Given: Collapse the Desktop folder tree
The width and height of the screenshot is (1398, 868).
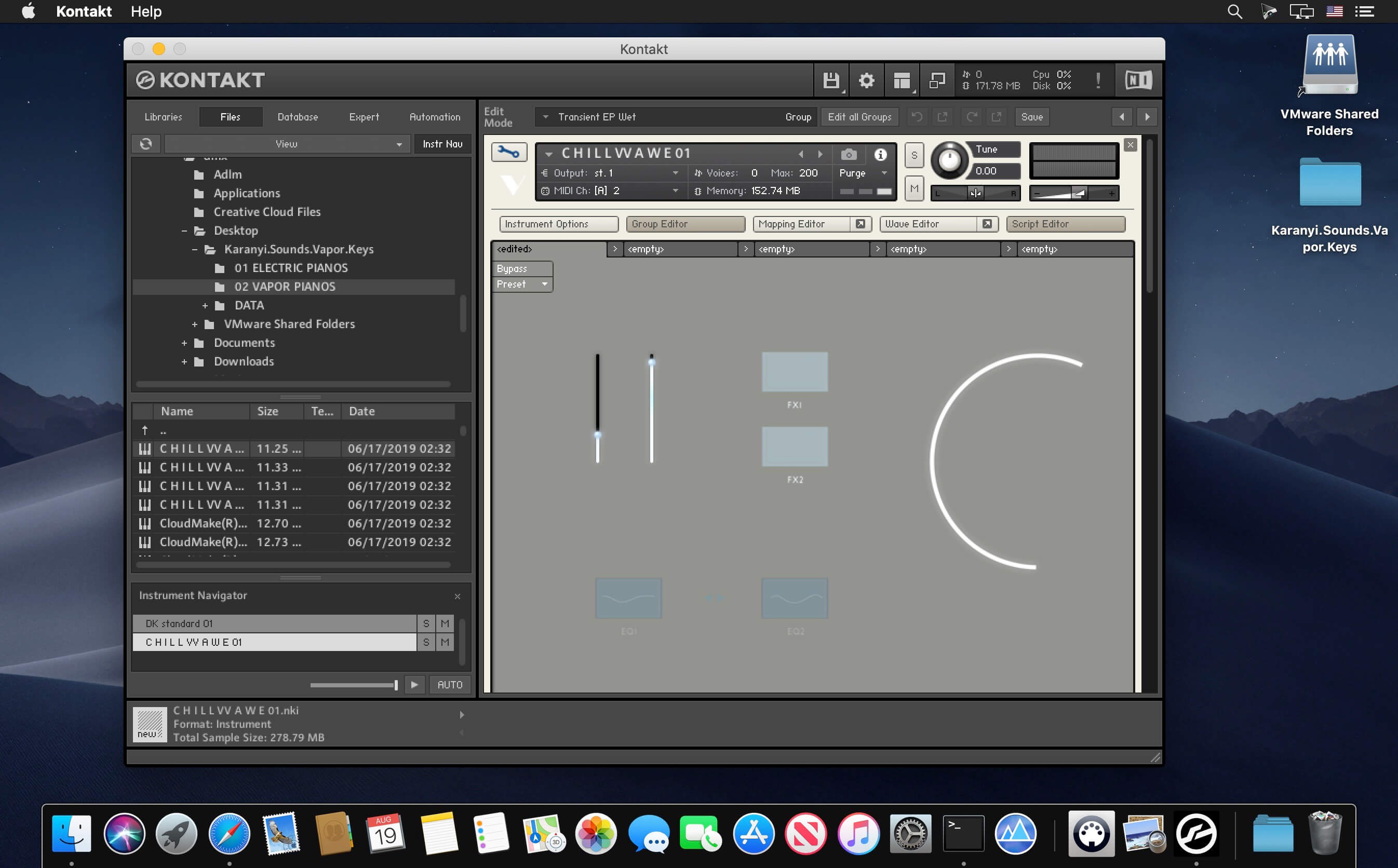Looking at the screenshot, I should point(184,231).
